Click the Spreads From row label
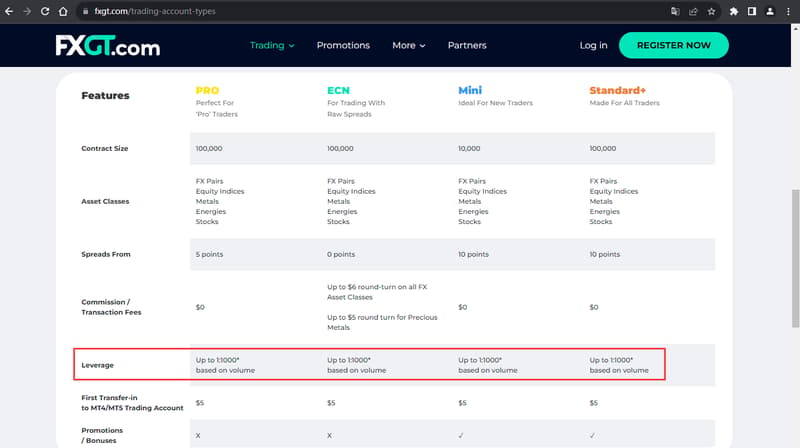 tap(106, 254)
